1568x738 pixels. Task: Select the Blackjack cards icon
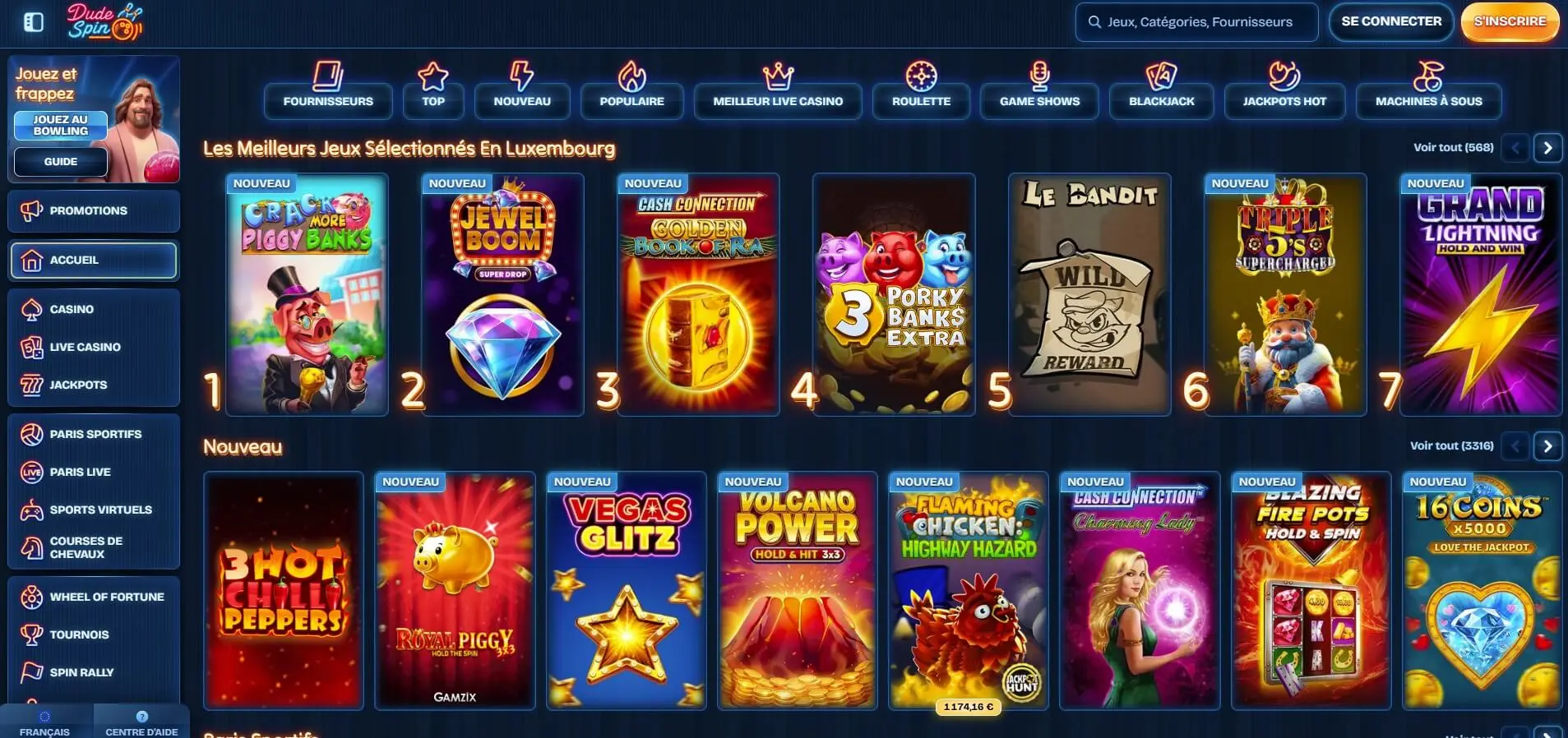coord(1161,76)
